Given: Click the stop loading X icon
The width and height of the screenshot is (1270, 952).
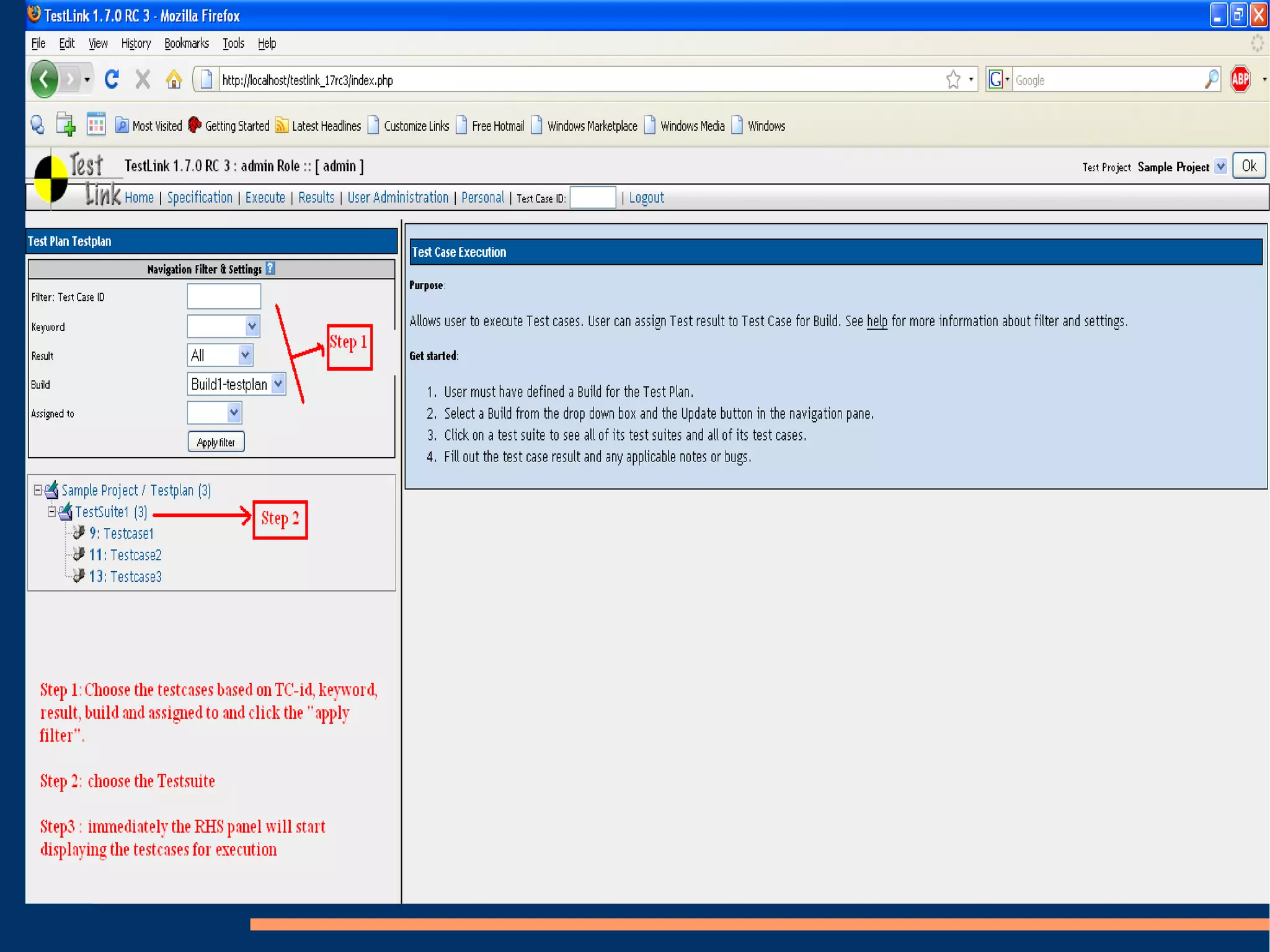Looking at the screenshot, I should click(x=143, y=79).
